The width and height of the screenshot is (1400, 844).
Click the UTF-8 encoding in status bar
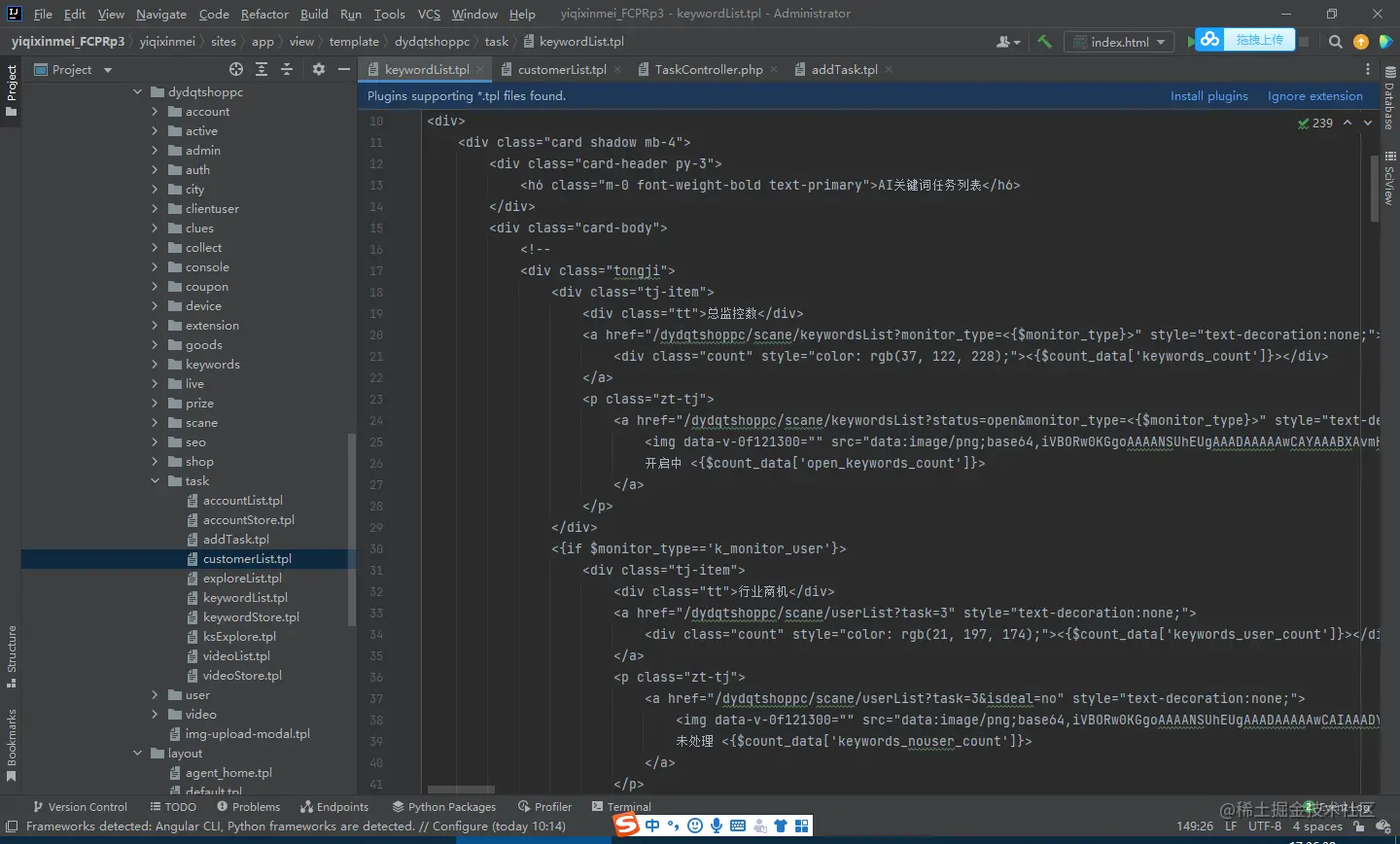(x=1265, y=826)
